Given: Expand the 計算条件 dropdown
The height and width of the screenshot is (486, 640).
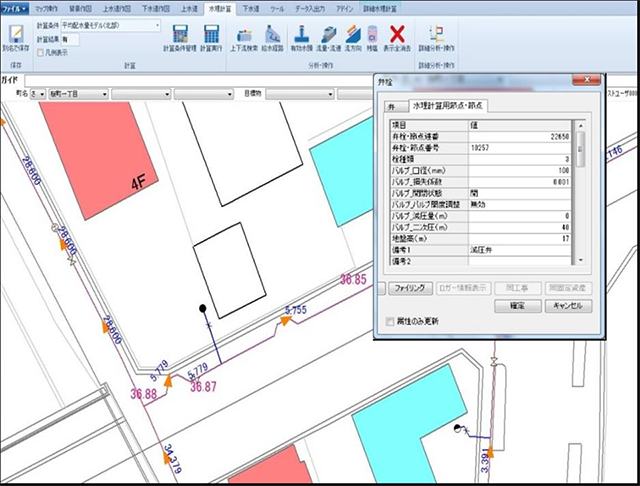Looking at the screenshot, I should [x=156, y=27].
